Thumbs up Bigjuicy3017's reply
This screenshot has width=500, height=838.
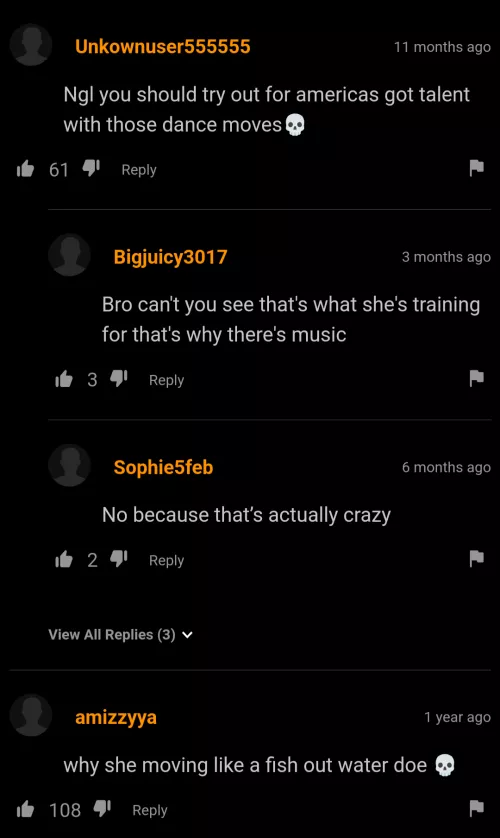pyautogui.click(x=64, y=379)
